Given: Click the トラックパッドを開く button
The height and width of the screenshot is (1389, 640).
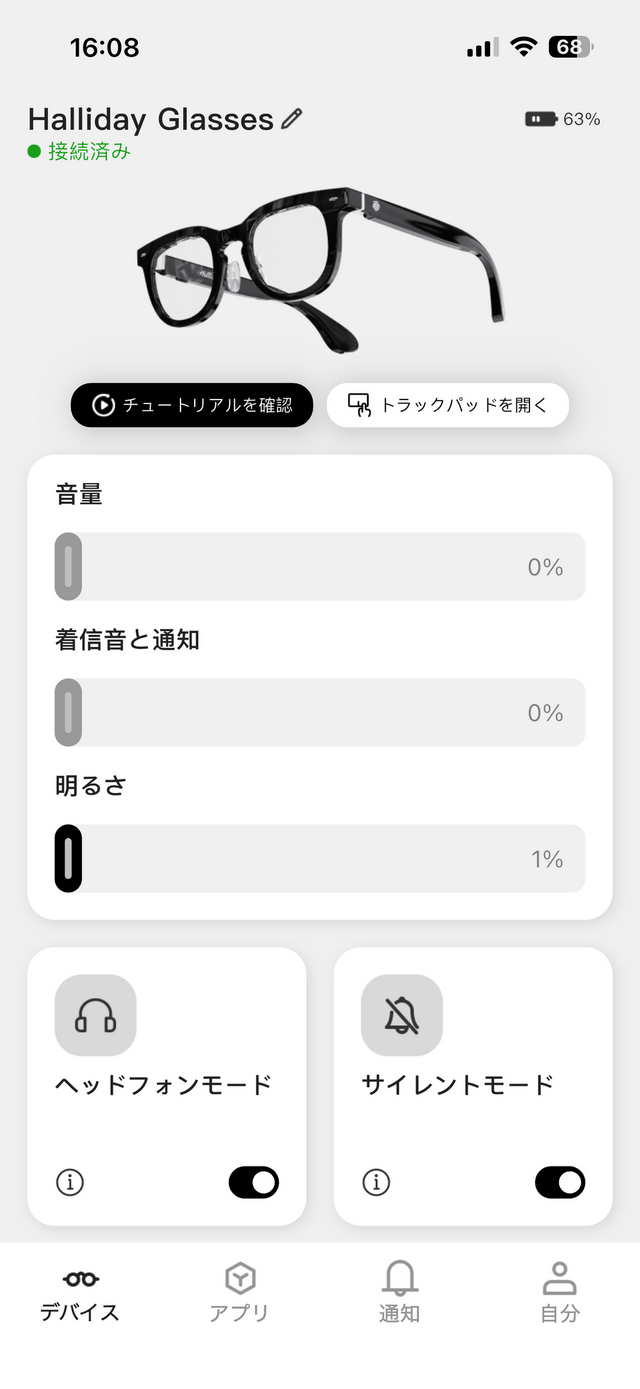Looking at the screenshot, I should [x=448, y=405].
